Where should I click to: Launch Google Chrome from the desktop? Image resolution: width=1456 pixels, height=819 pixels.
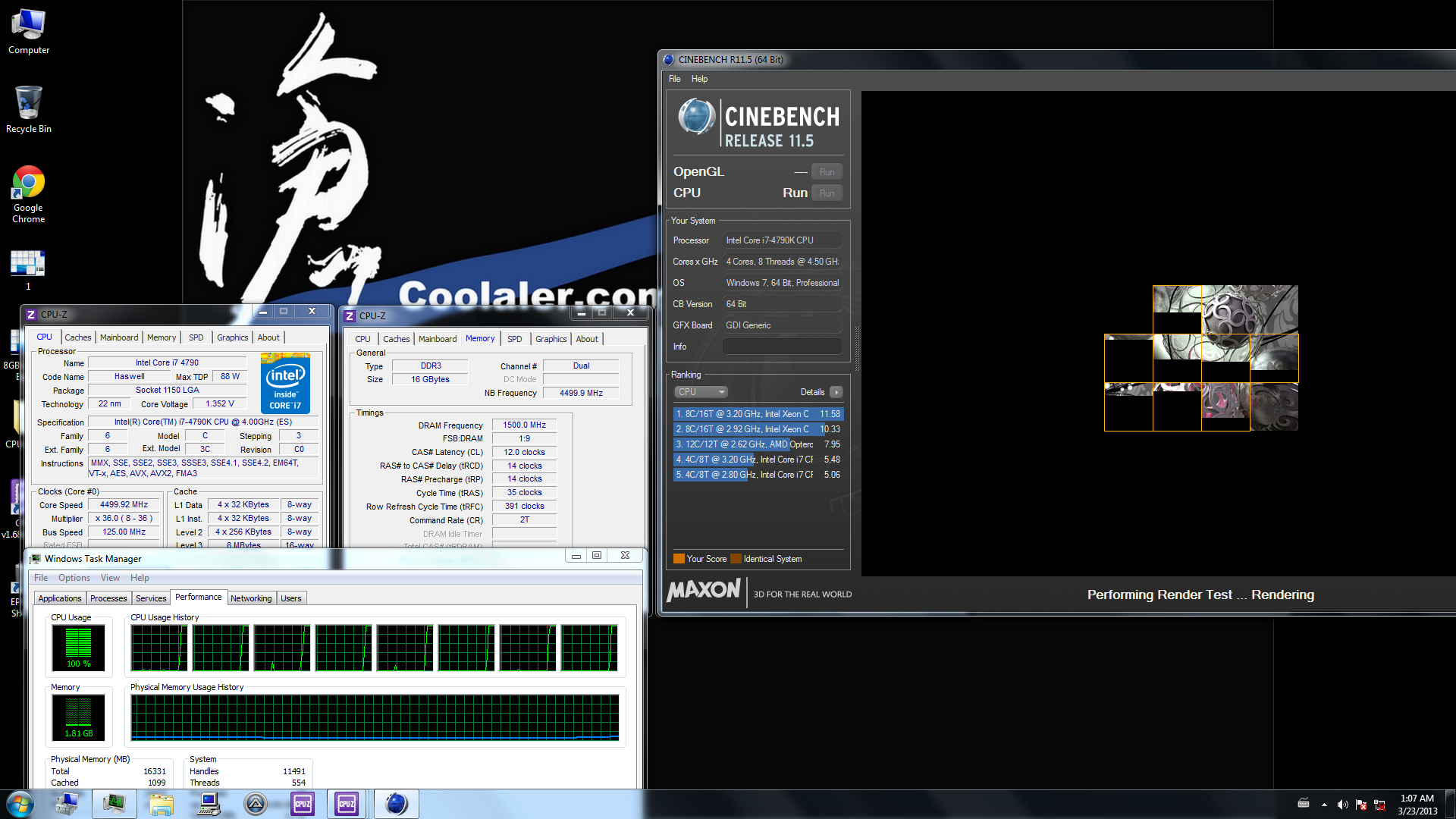(x=29, y=195)
